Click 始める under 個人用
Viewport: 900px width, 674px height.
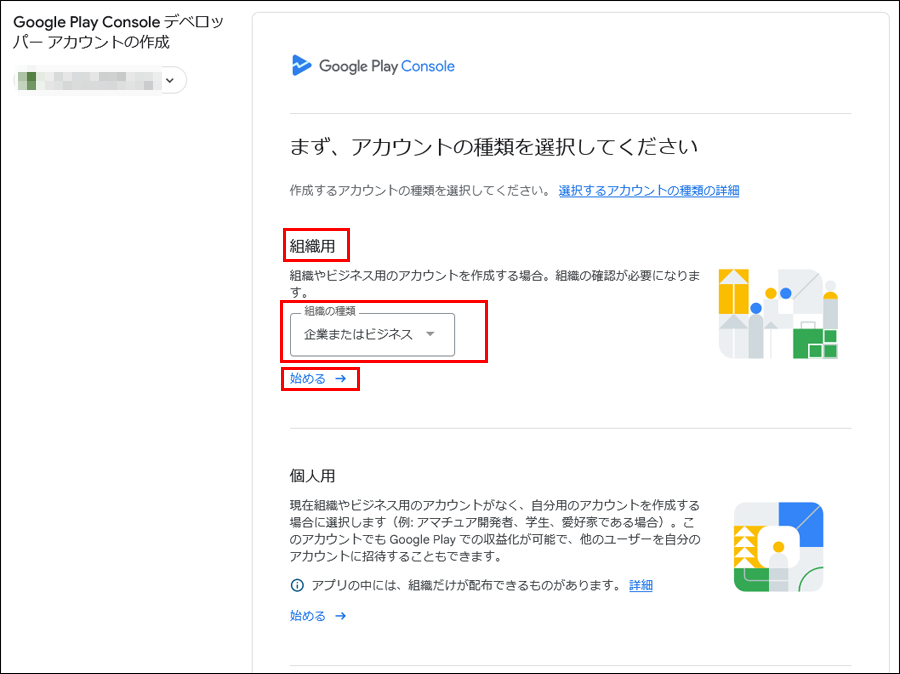click(318, 616)
